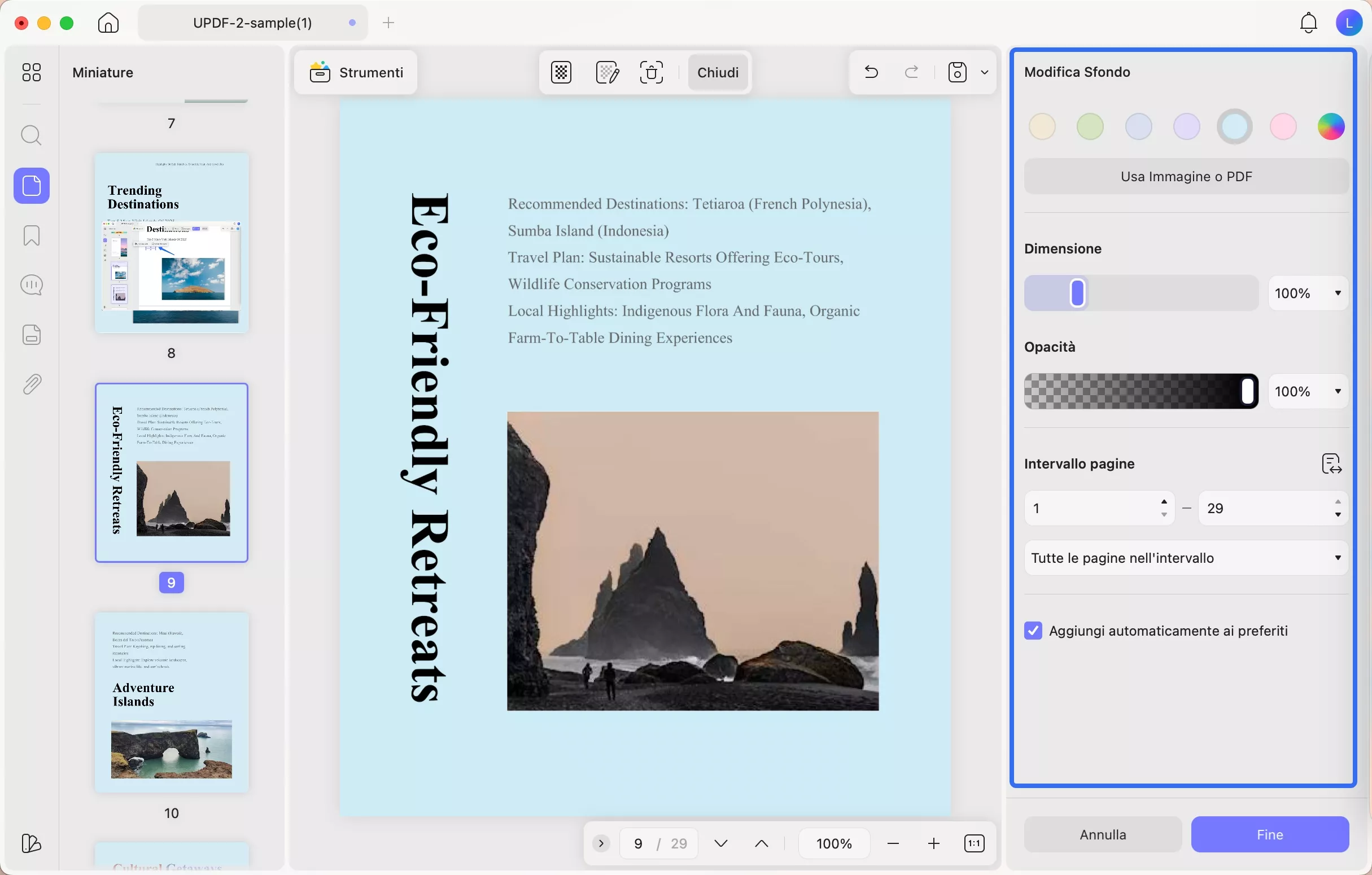Confirm changes with the Fine button
The height and width of the screenshot is (875, 1372).
coord(1270,834)
